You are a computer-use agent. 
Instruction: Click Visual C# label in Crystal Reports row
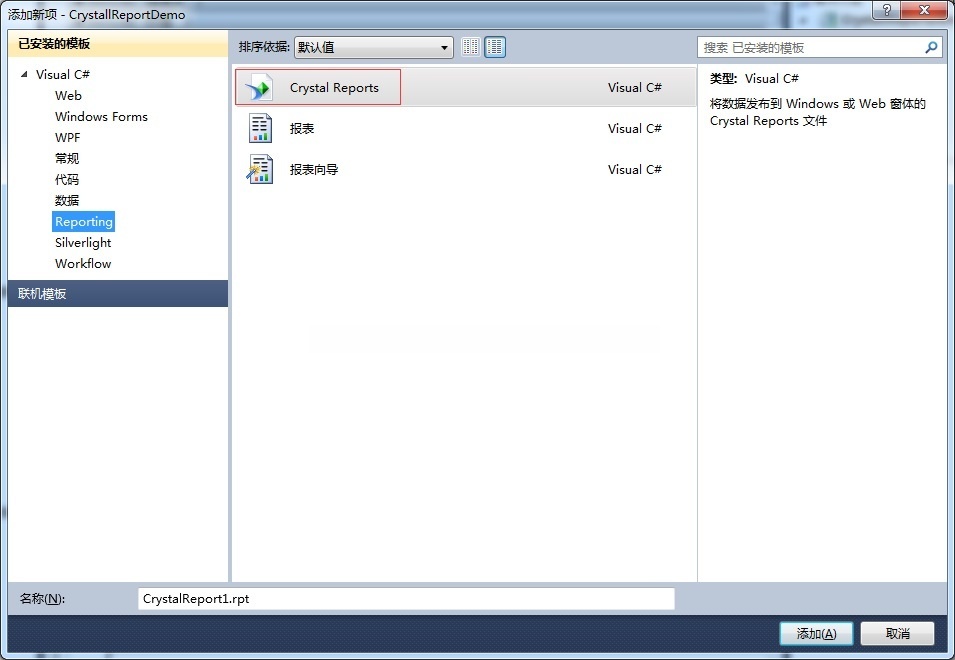[635, 88]
